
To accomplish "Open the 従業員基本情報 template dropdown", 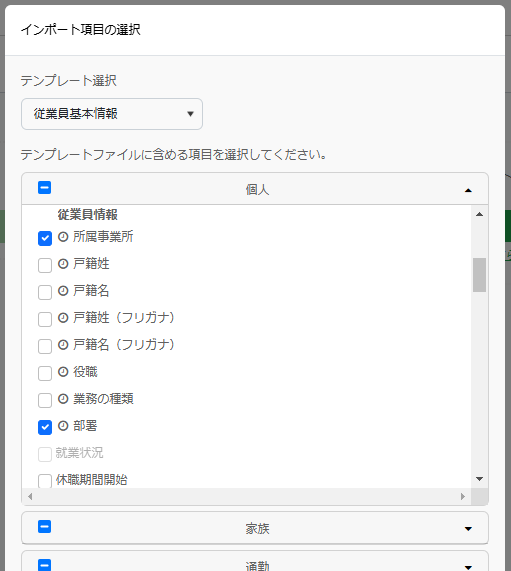I will 112,114.
